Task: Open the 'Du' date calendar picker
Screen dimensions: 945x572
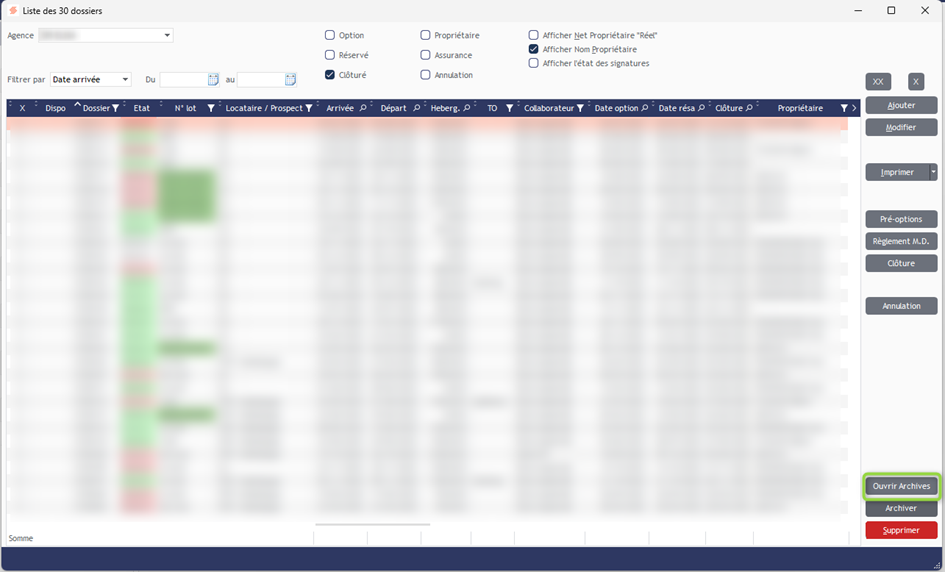Action: [213, 80]
